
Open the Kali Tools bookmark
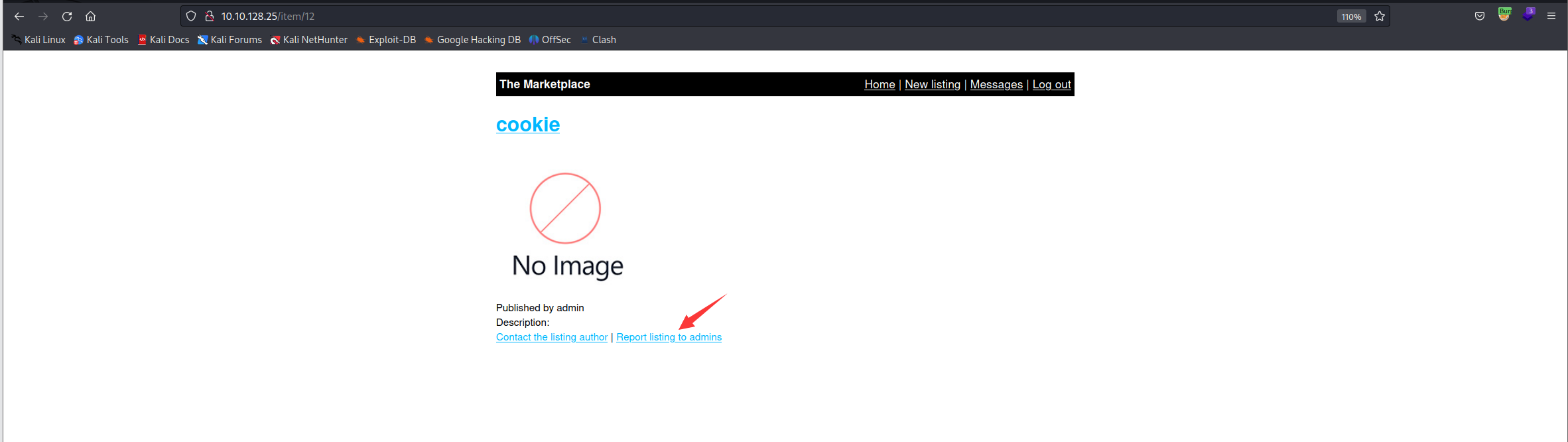[x=101, y=40]
